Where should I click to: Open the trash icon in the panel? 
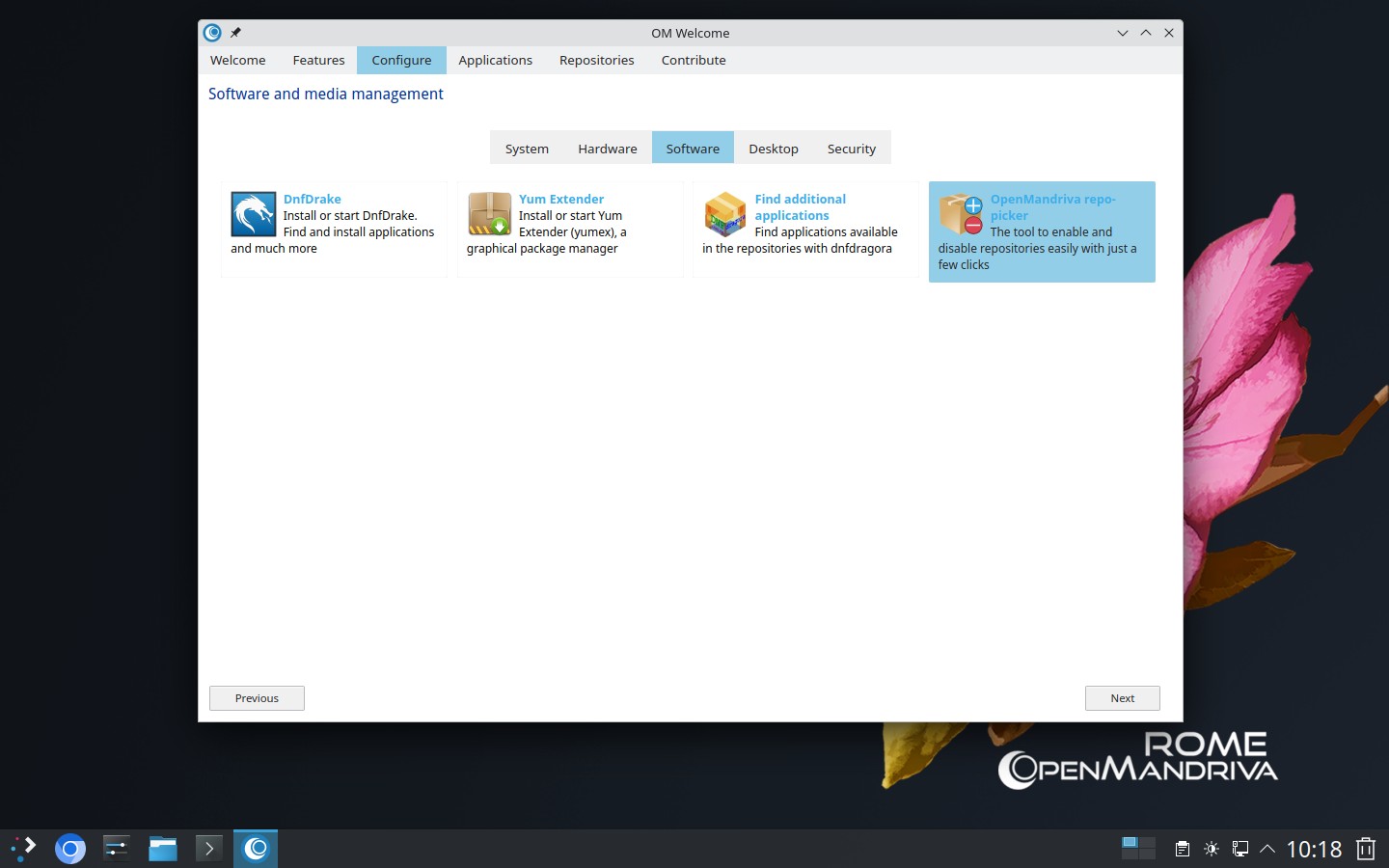[1366, 849]
